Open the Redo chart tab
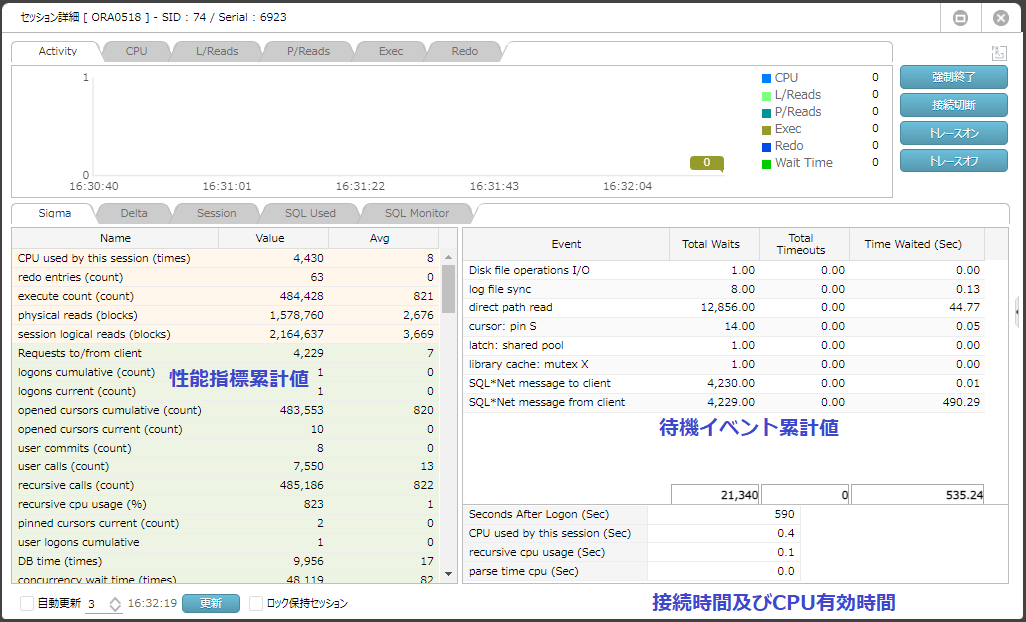The height and width of the screenshot is (622, 1026). [465, 51]
